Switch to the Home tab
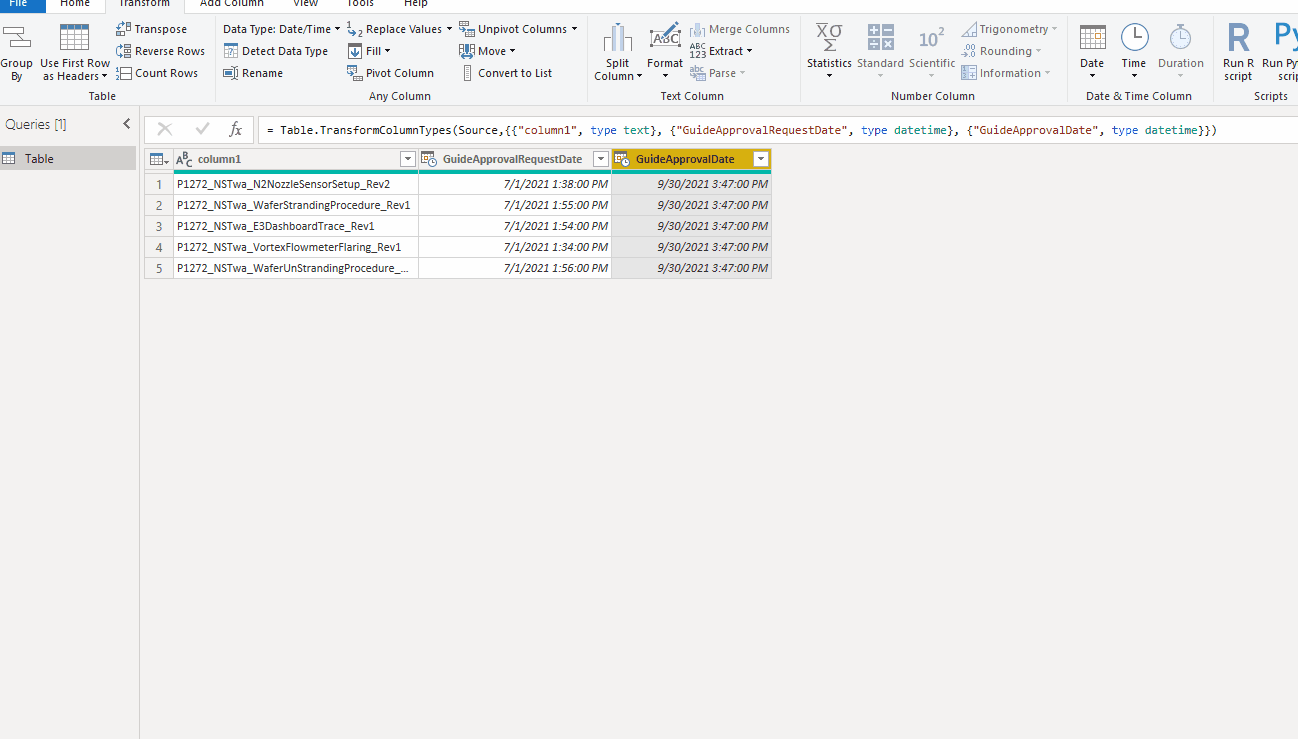 coord(75,4)
